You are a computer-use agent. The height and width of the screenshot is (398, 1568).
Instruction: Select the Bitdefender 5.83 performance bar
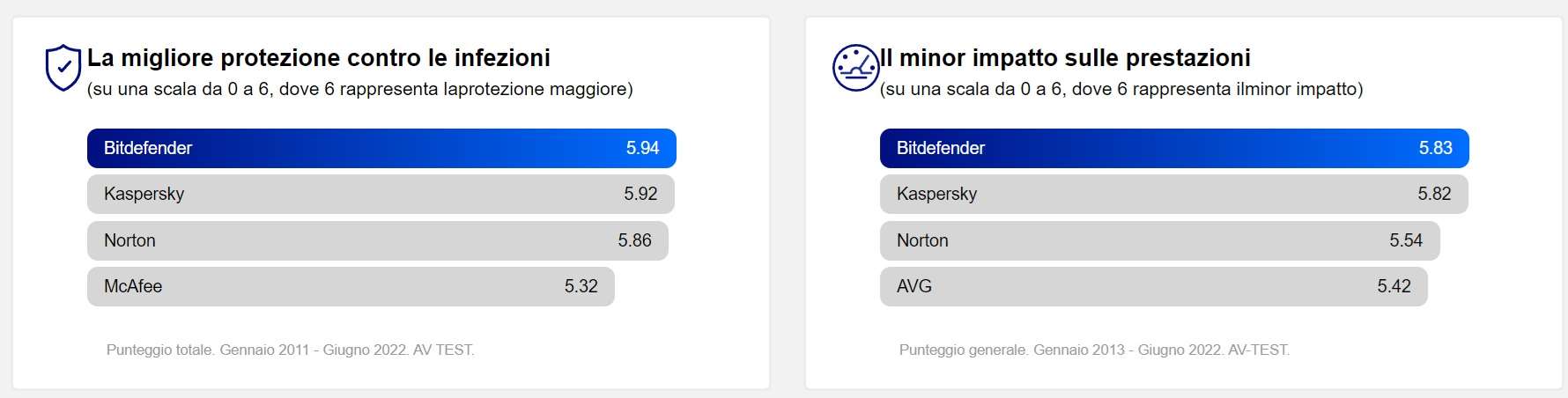pos(1174,148)
